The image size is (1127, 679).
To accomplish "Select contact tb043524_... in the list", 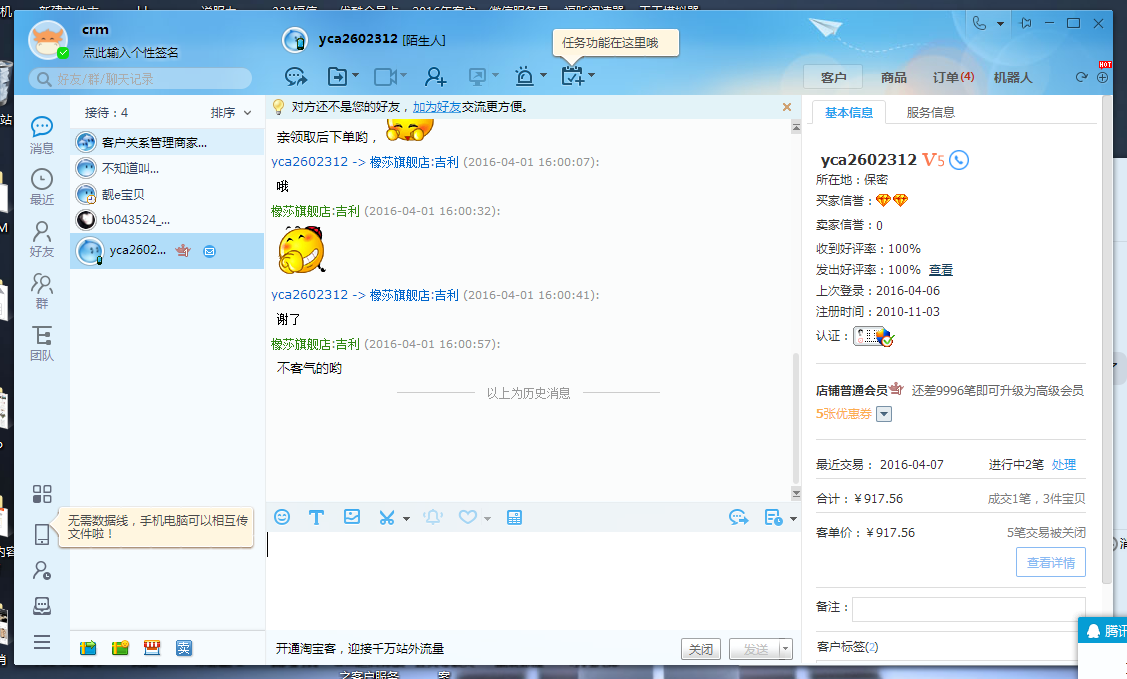I will point(167,220).
